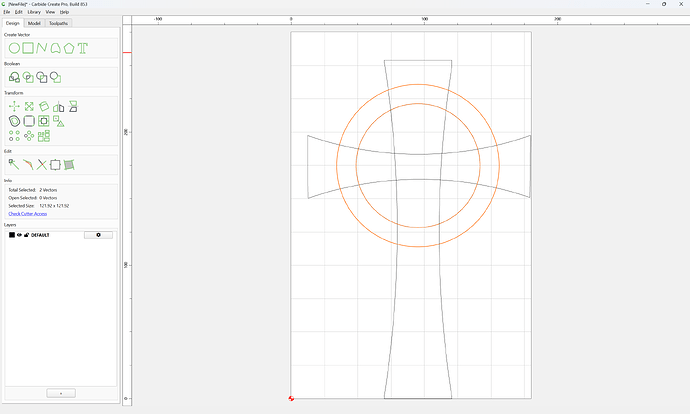Open the Edit menu
This screenshot has height=414, width=690.
coord(18,12)
